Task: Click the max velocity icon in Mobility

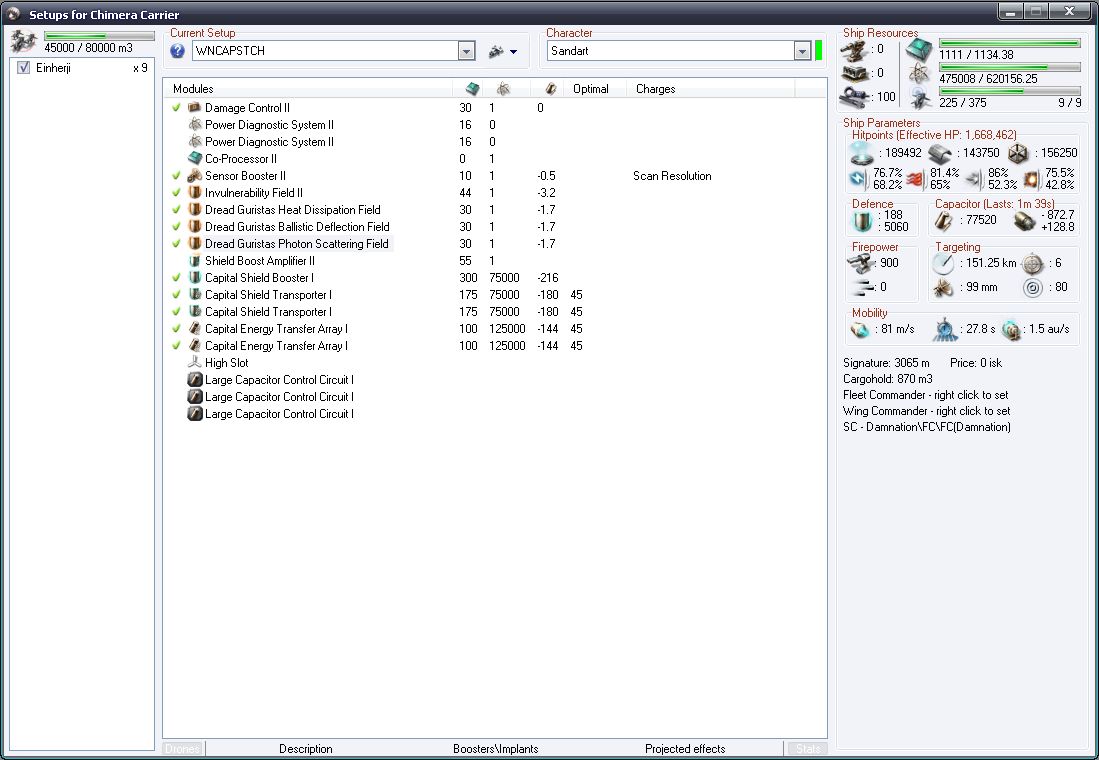Action: click(860, 329)
